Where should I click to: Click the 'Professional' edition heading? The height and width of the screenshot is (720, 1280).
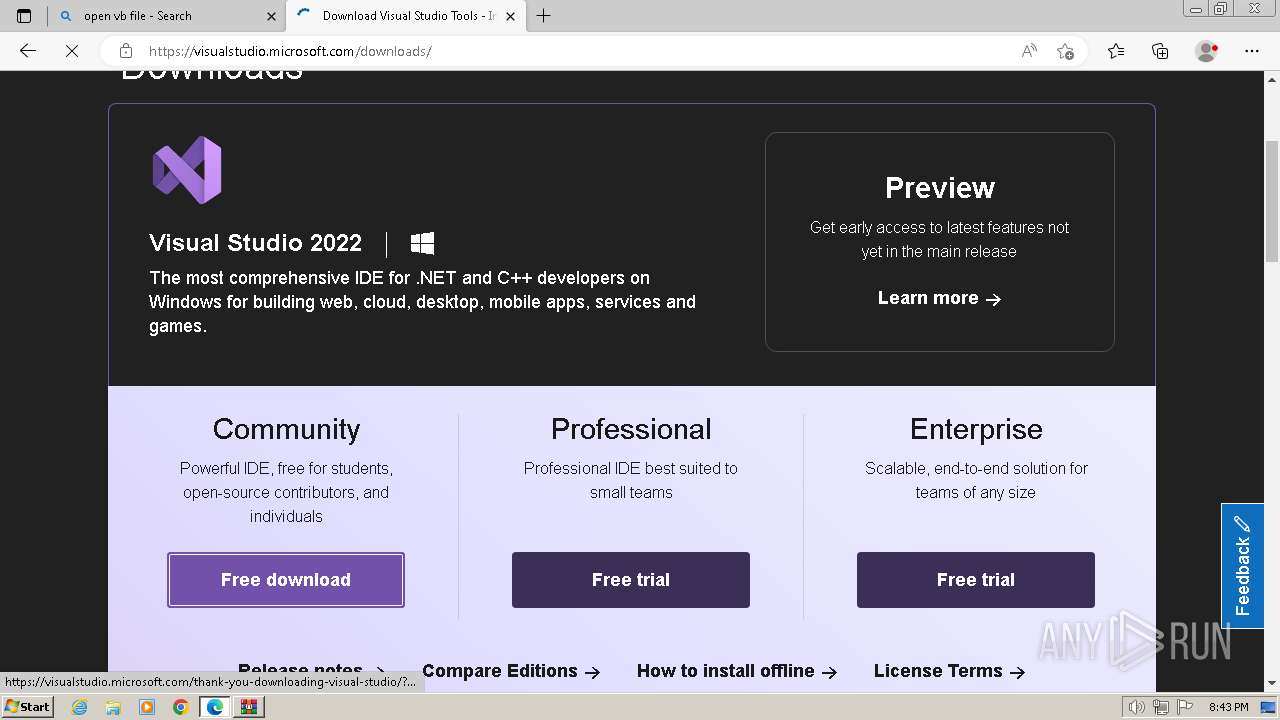pos(631,429)
